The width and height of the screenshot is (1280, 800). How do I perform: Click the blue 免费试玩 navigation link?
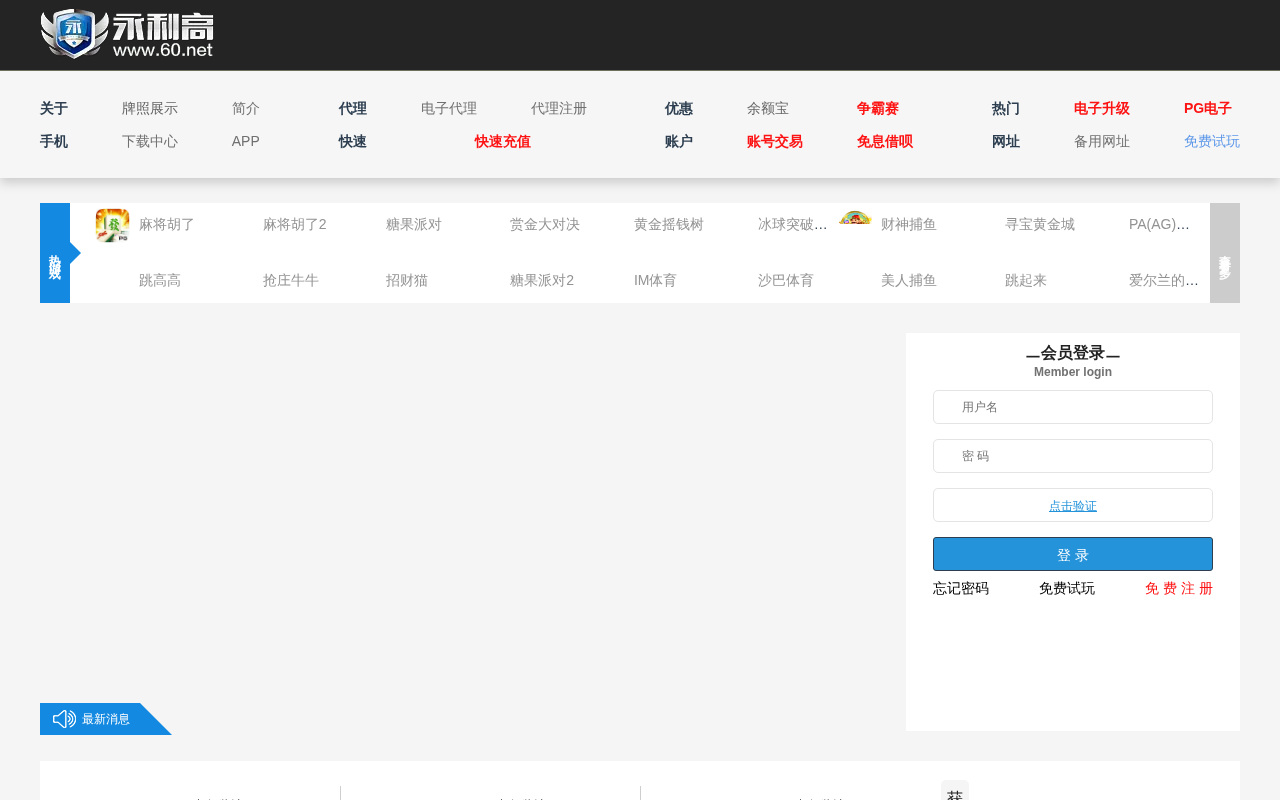1211,142
